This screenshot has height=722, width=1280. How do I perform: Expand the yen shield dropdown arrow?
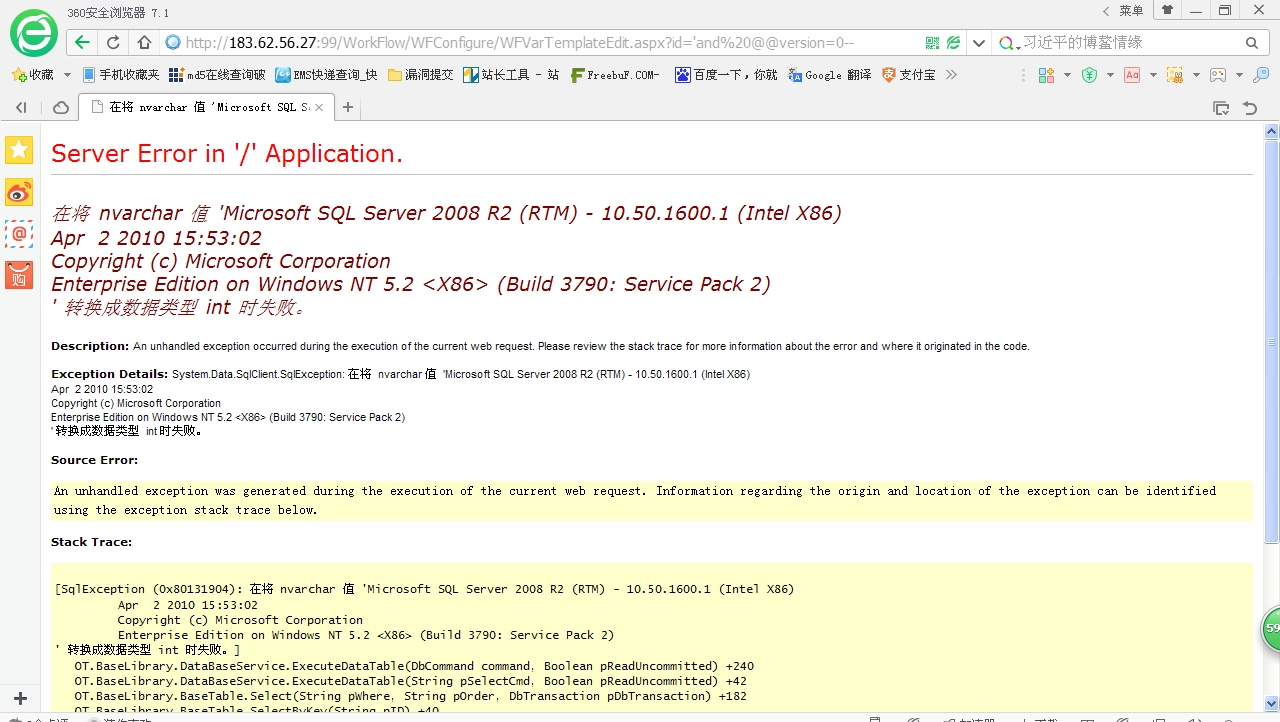[1110, 75]
